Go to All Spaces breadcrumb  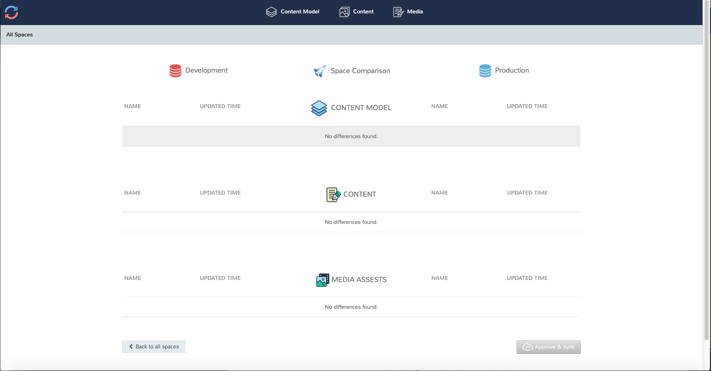(x=19, y=34)
